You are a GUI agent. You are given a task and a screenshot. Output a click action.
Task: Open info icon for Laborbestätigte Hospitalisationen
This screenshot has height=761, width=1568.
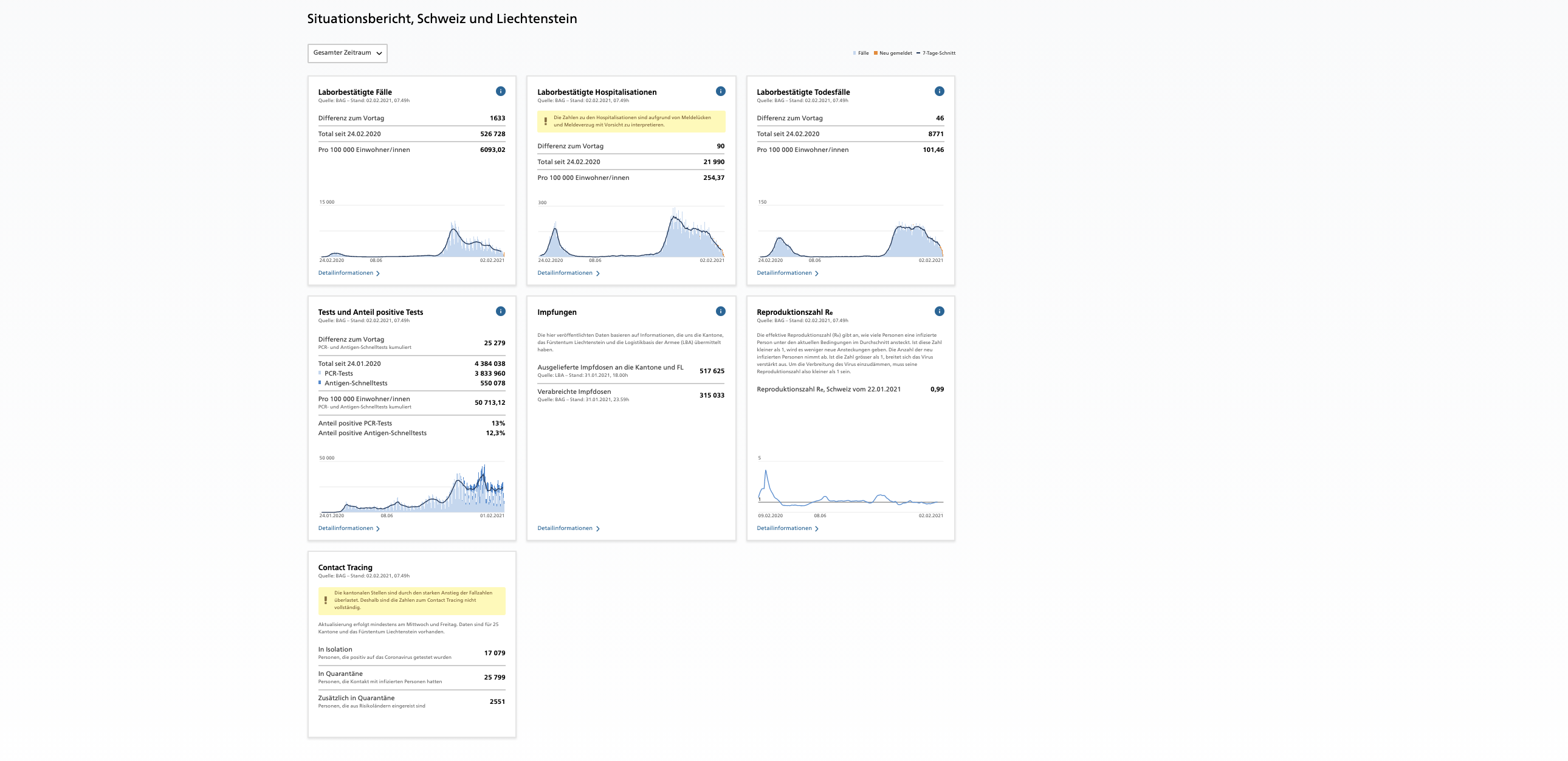(x=720, y=91)
